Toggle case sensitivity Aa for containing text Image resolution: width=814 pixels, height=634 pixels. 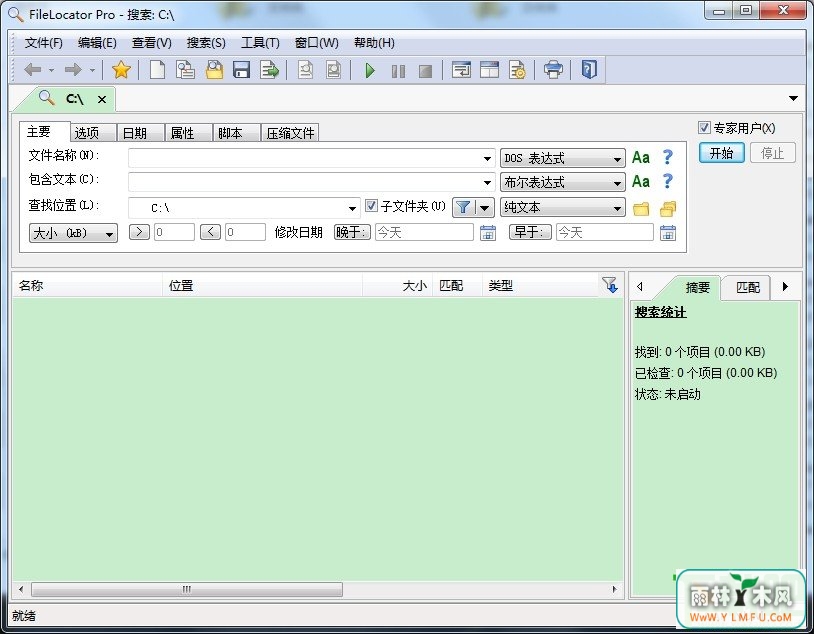pyautogui.click(x=641, y=181)
